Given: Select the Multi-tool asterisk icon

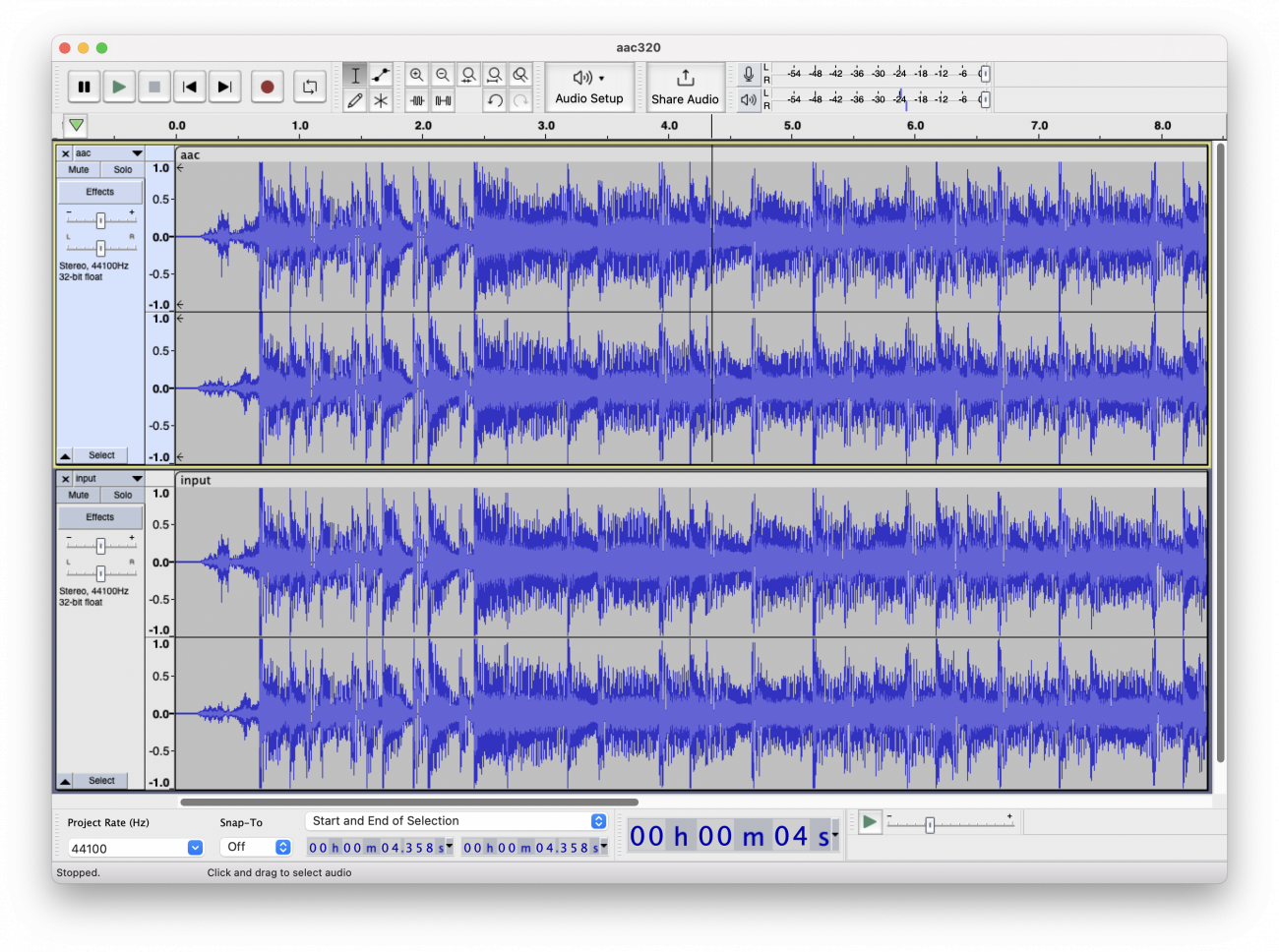Looking at the screenshot, I should [x=381, y=100].
